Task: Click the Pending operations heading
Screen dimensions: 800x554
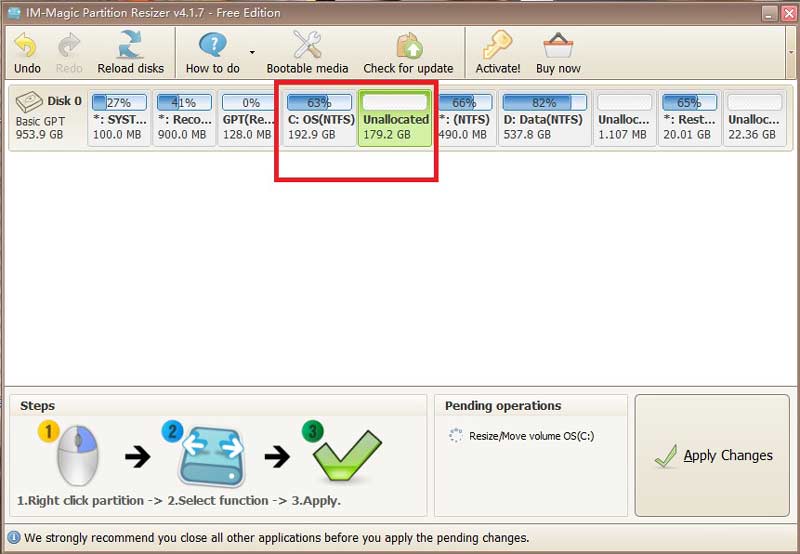Action: tap(503, 406)
